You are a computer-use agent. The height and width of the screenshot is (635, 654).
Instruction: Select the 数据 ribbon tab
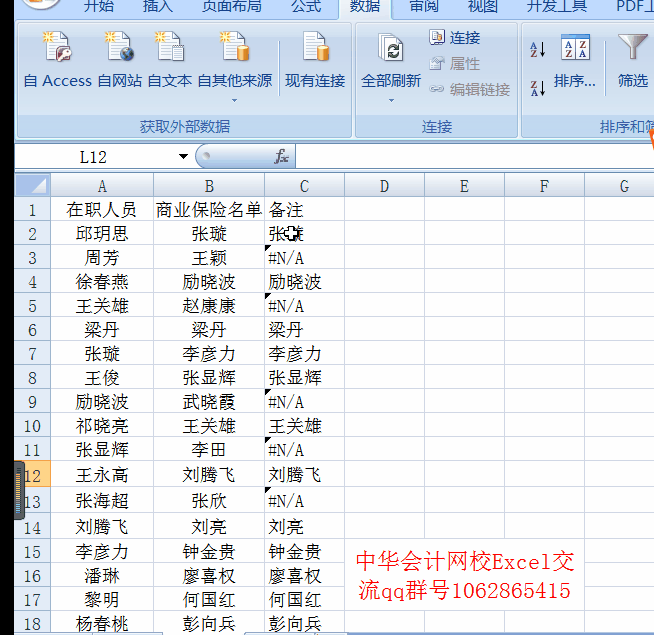click(x=365, y=6)
